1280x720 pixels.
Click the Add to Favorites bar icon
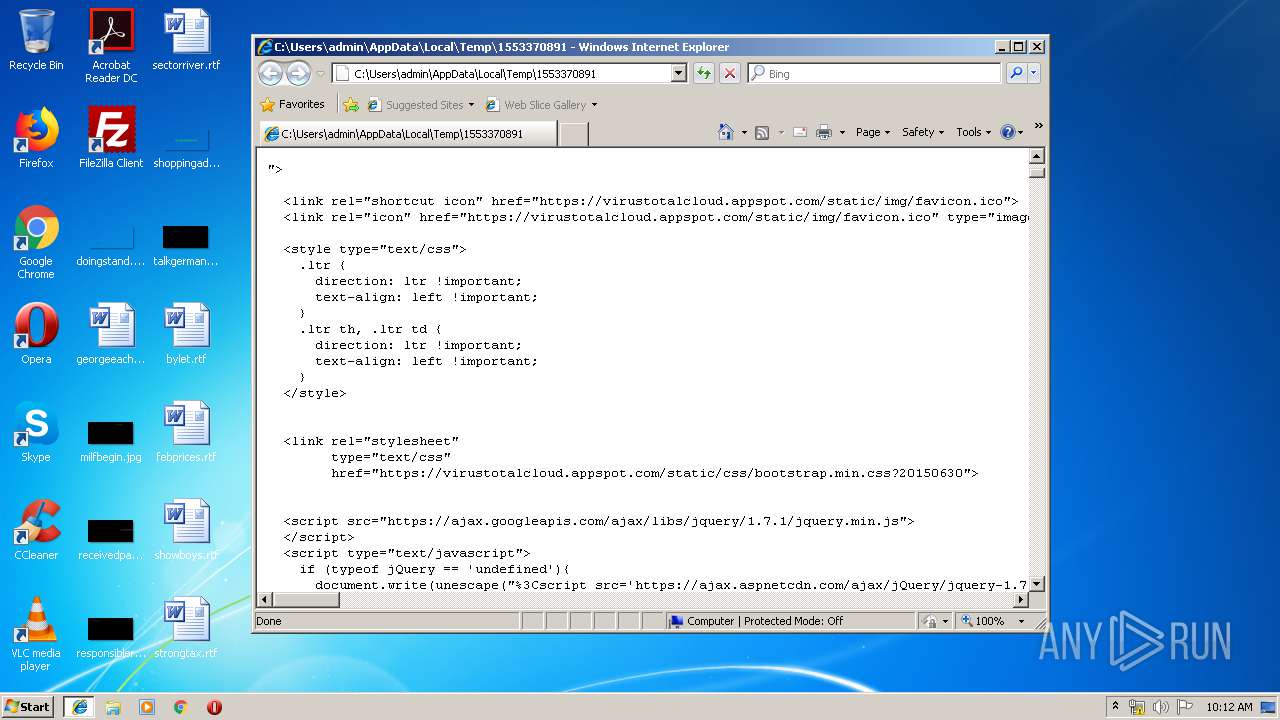(351, 104)
